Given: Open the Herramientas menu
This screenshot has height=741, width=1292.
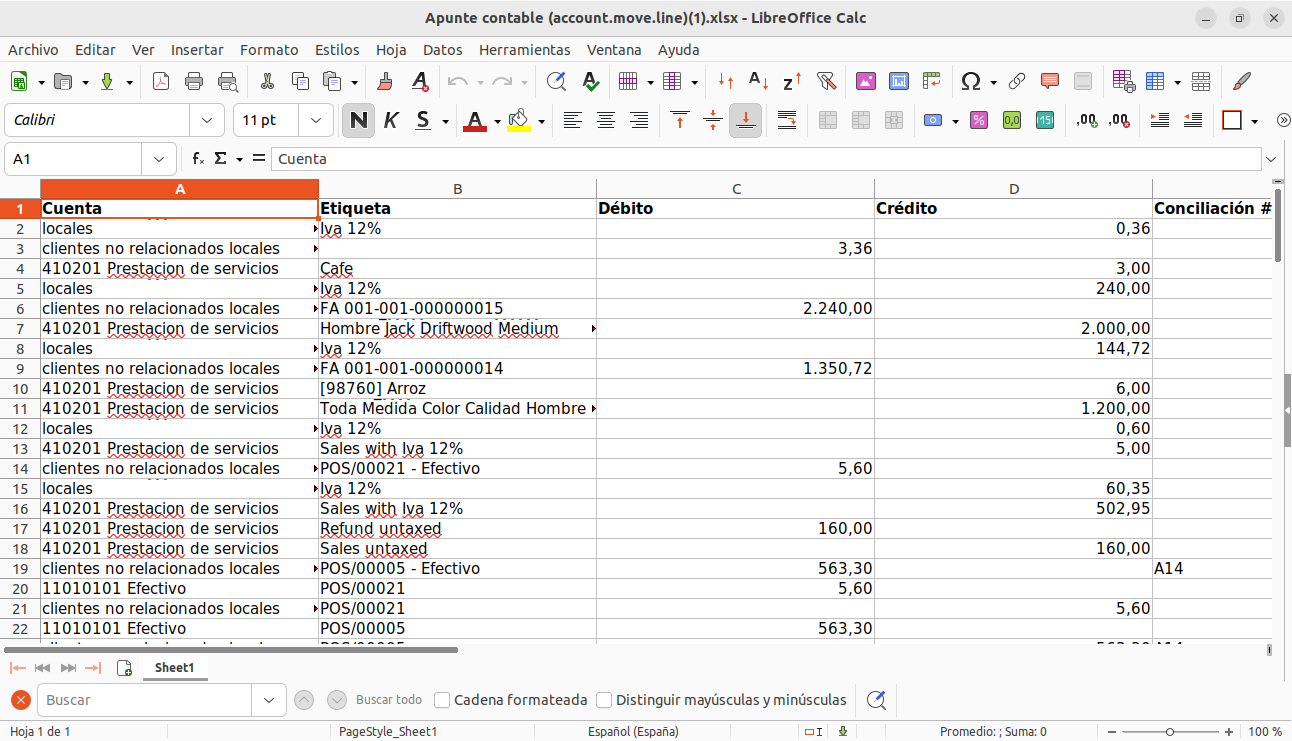Looking at the screenshot, I should point(524,50).
